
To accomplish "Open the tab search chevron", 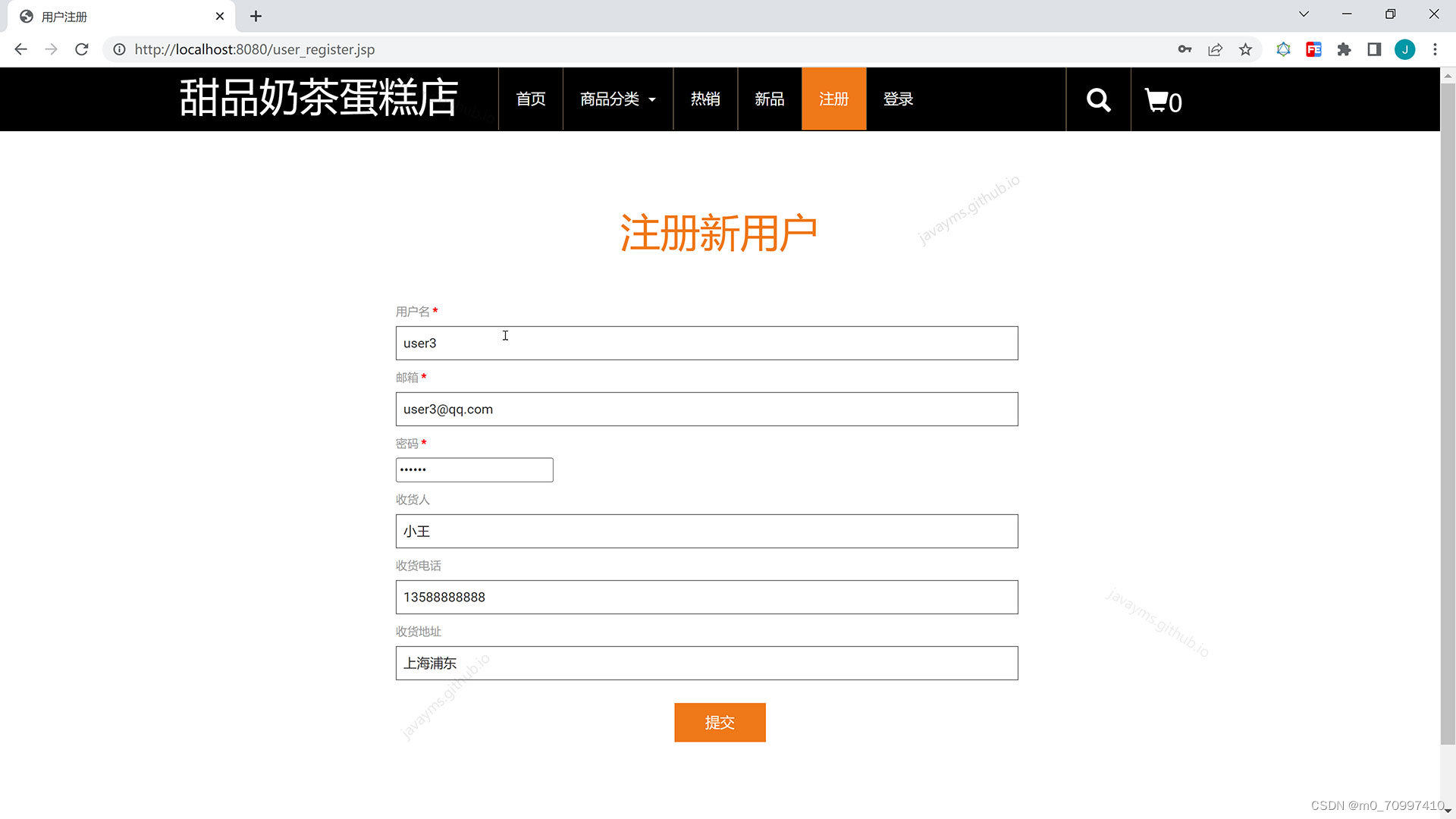I will point(1304,14).
